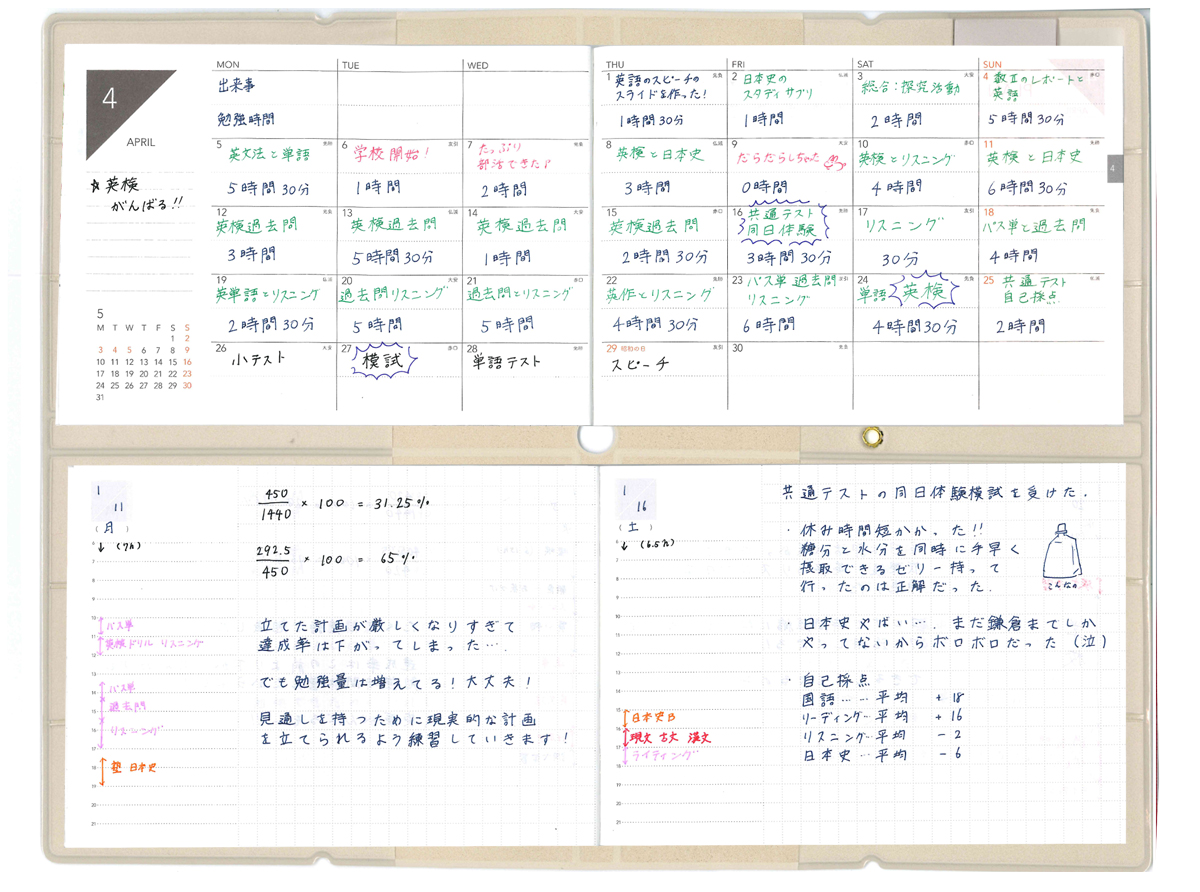Click the リーディング 平均 +16 score line
1200x892 pixels.
(x=884, y=718)
